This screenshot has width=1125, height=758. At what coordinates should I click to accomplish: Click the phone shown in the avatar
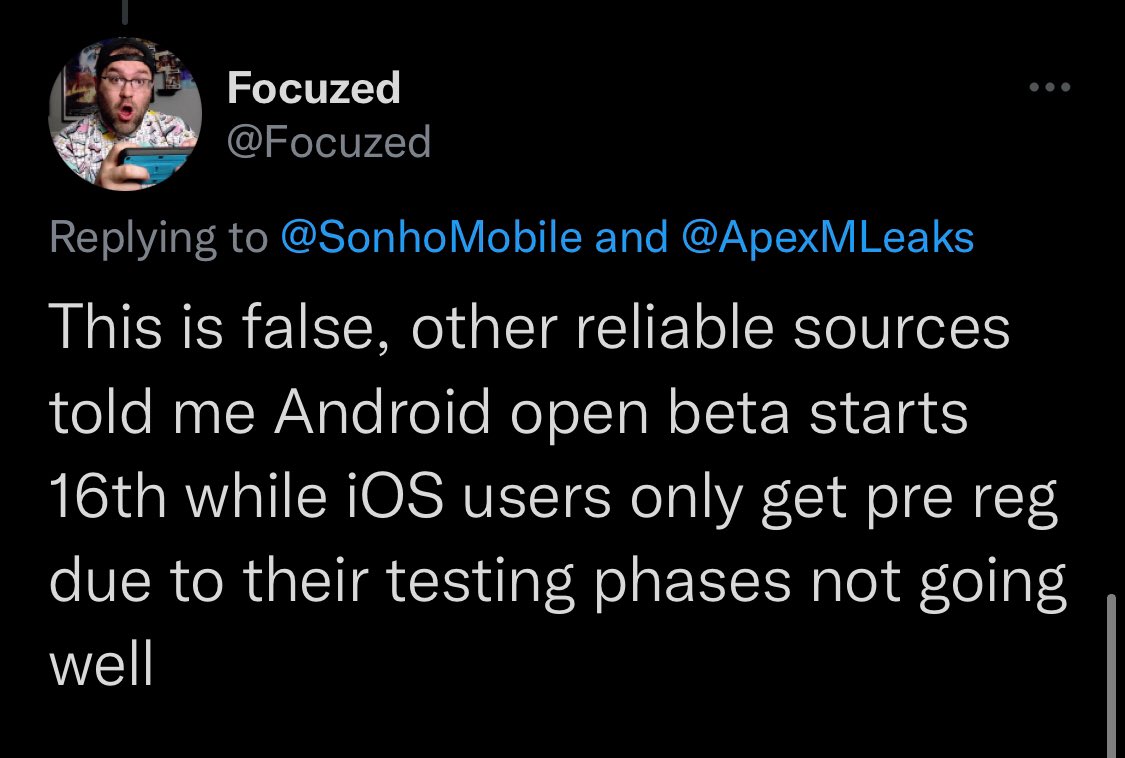coord(153,166)
